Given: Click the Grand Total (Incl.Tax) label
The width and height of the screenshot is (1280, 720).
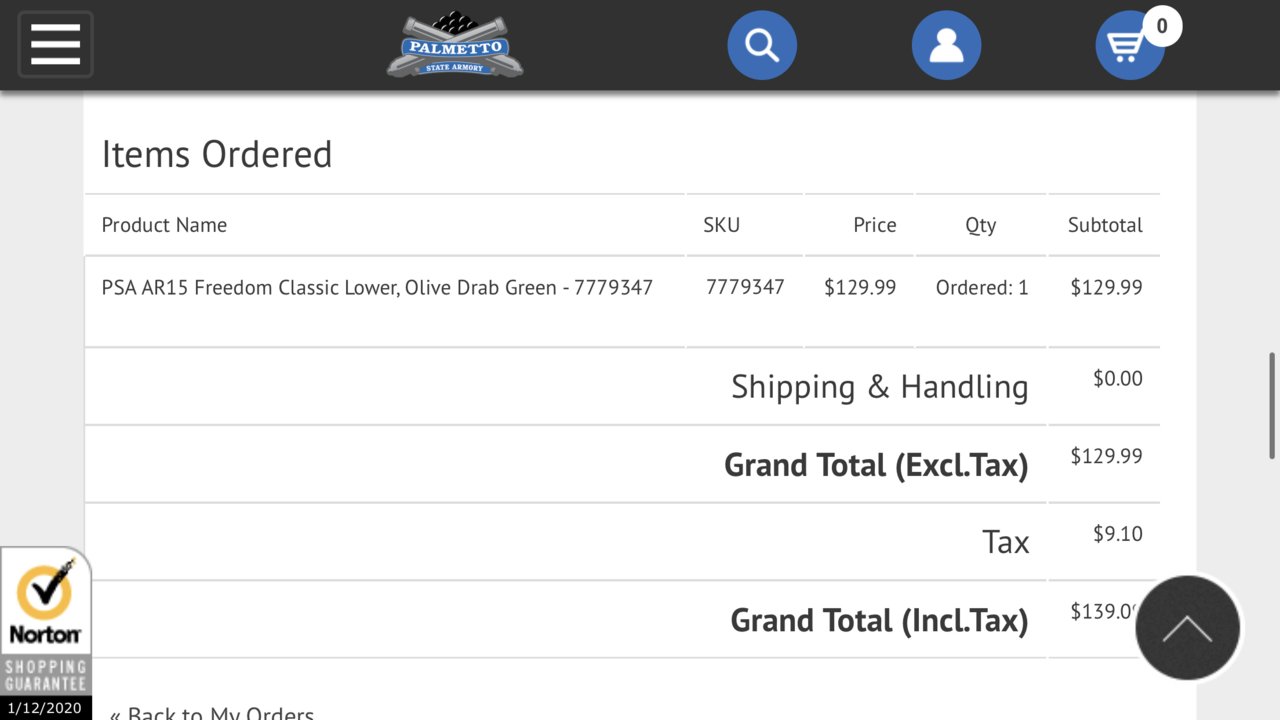Looking at the screenshot, I should pos(879,620).
